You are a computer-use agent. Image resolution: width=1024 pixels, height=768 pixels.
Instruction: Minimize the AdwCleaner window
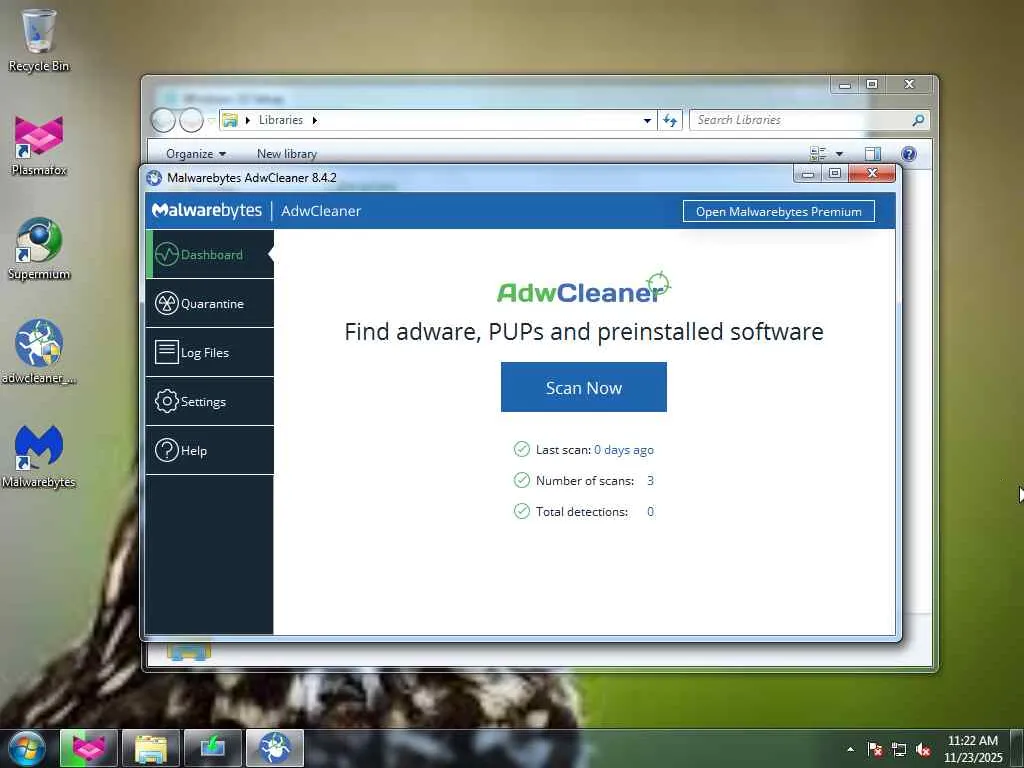807,173
